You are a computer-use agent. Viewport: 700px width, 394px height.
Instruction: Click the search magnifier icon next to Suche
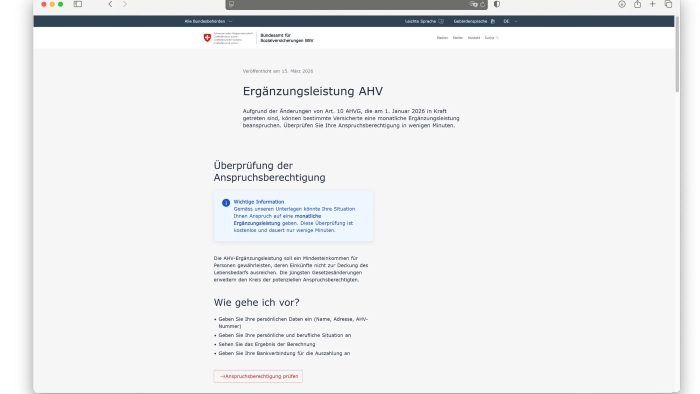pos(497,38)
